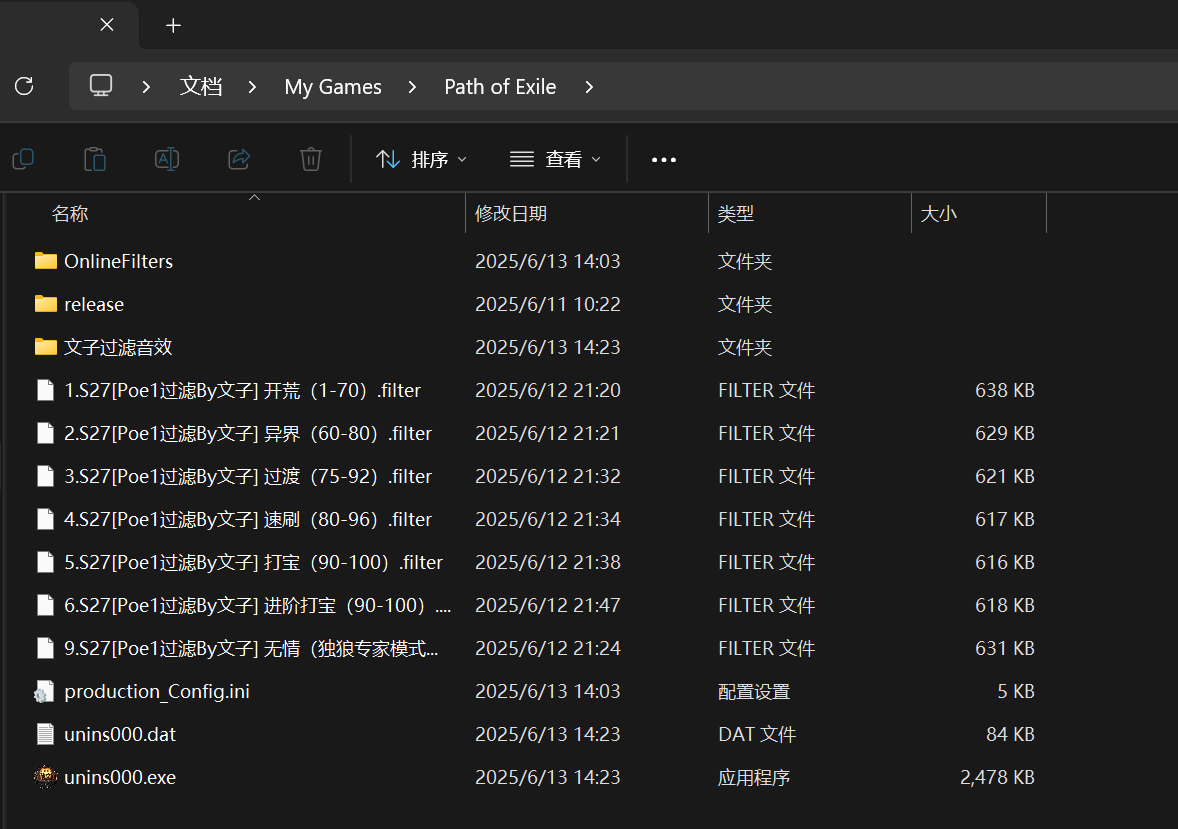The image size is (1178, 829).
Task: Add a new tab with plus button
Action: pos(174,26)
